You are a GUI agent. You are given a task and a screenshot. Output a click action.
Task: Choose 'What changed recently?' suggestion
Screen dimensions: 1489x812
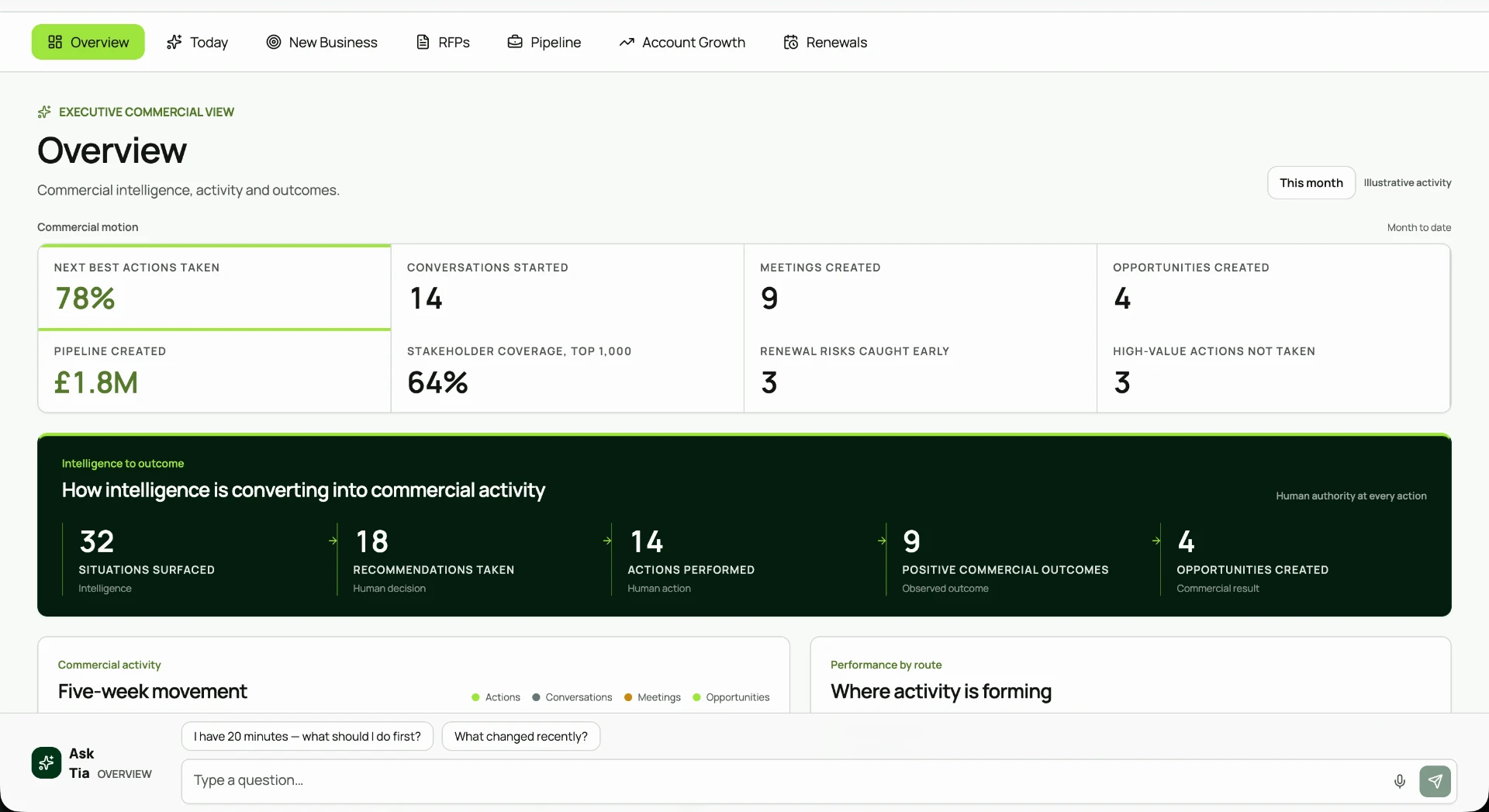(521, 736)
